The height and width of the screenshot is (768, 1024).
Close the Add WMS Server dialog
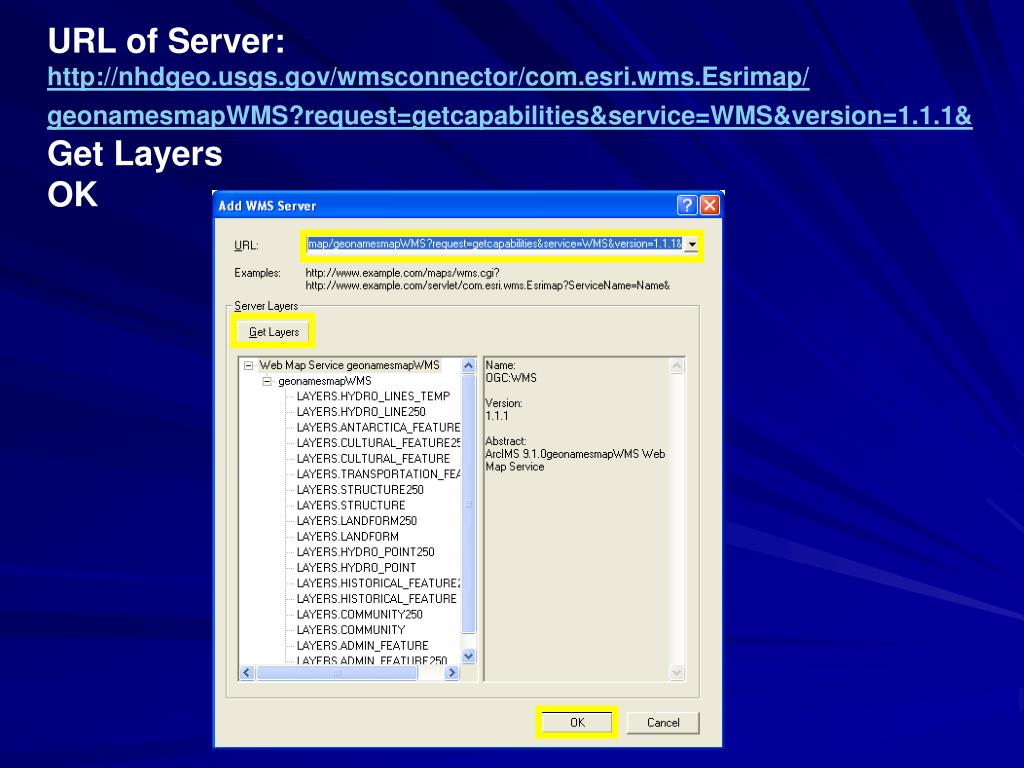tap(709, 205)
